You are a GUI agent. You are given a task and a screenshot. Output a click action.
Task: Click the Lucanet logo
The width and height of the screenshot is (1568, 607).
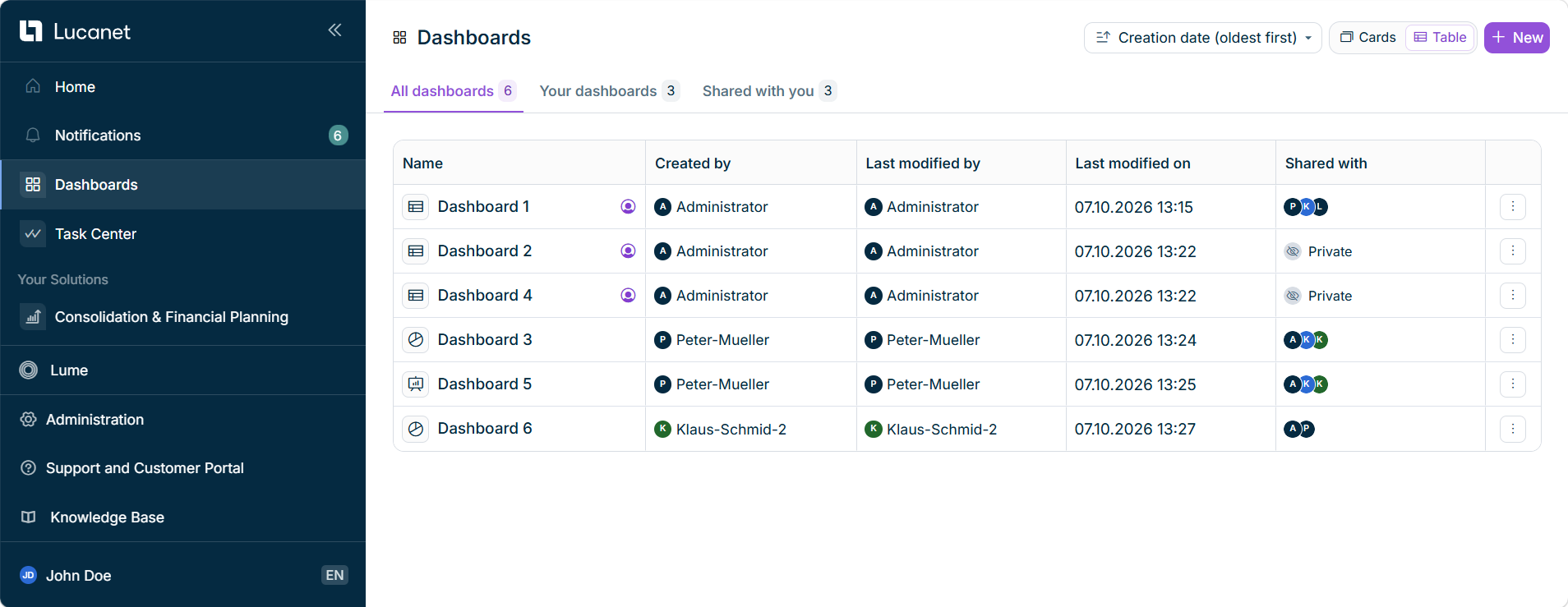pos(75,31)
